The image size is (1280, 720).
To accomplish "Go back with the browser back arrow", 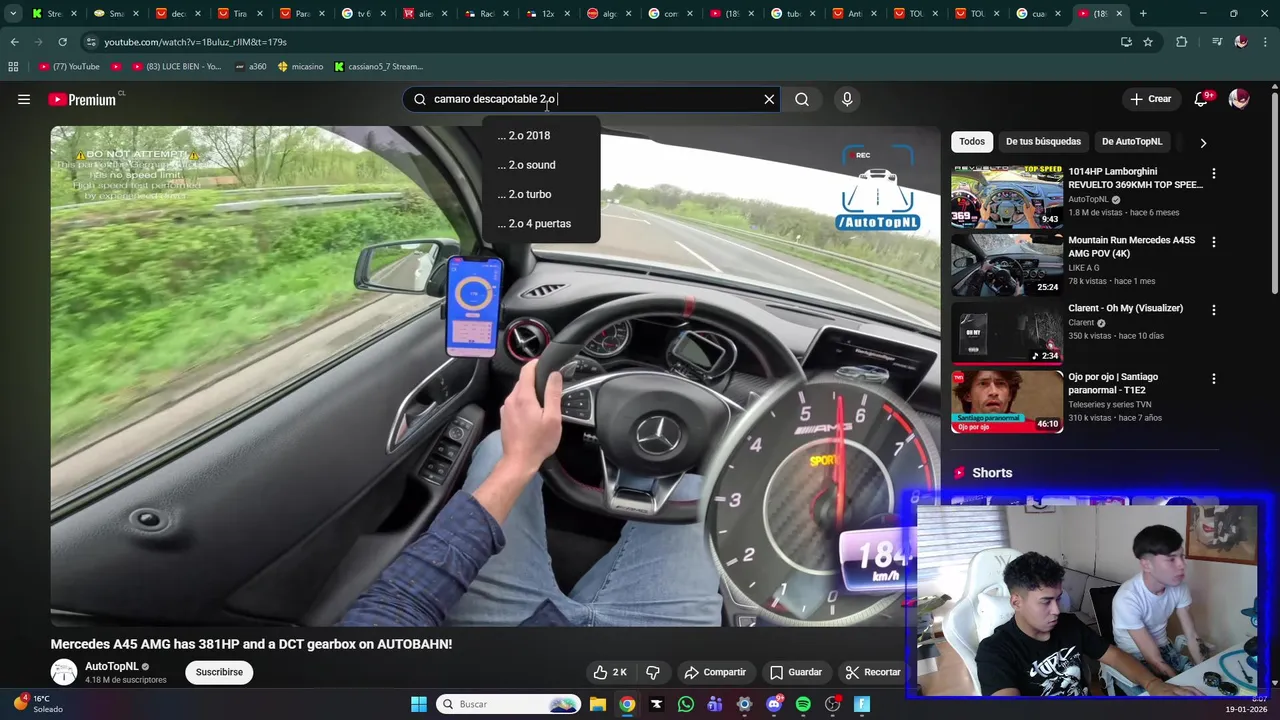I will (x=14, y=42).
